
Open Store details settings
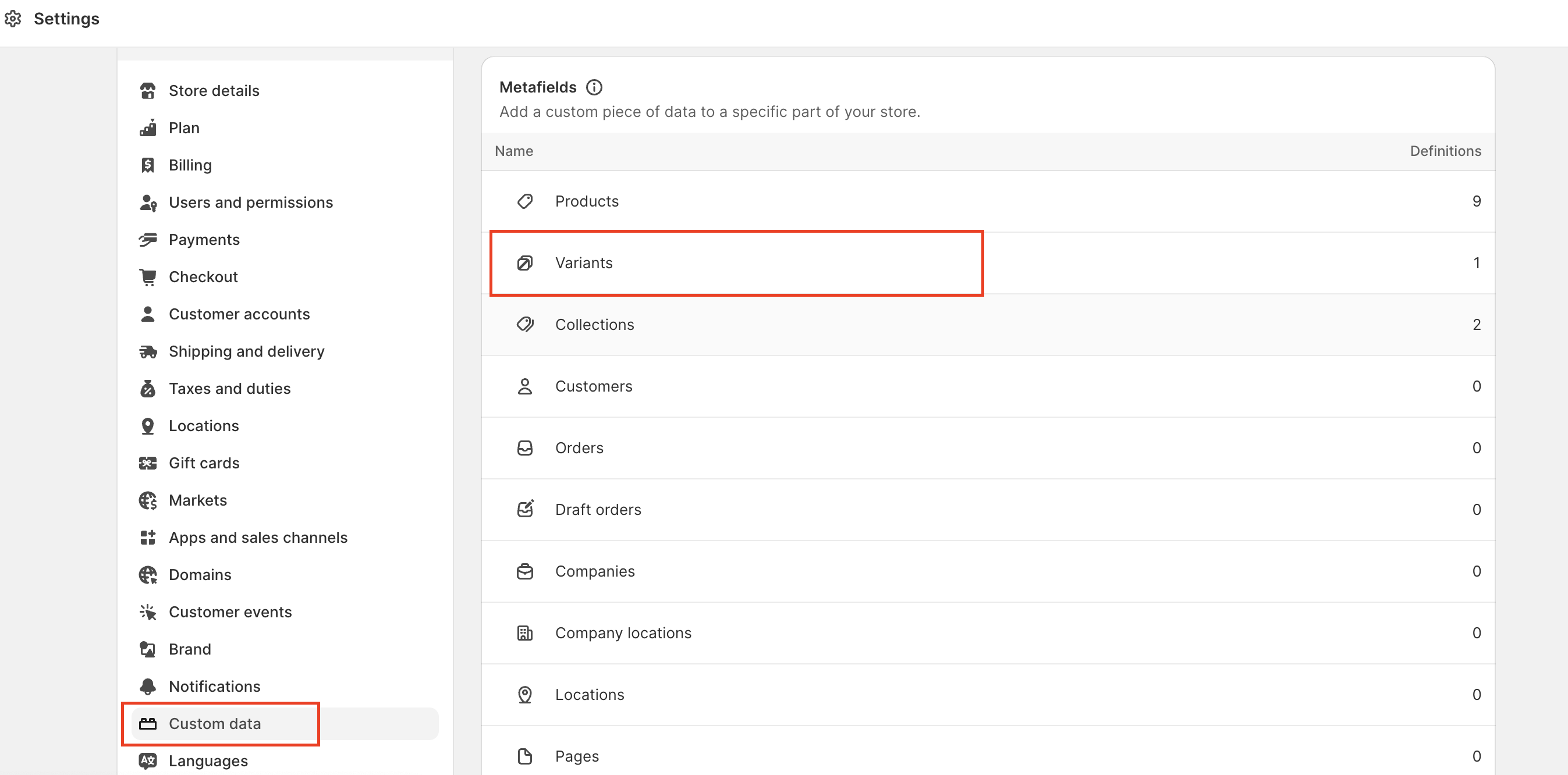tap(214, 91)
